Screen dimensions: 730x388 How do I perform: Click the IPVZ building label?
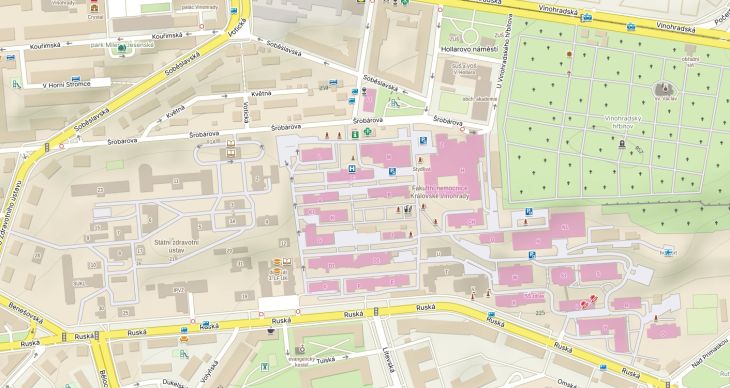point(178,290)
